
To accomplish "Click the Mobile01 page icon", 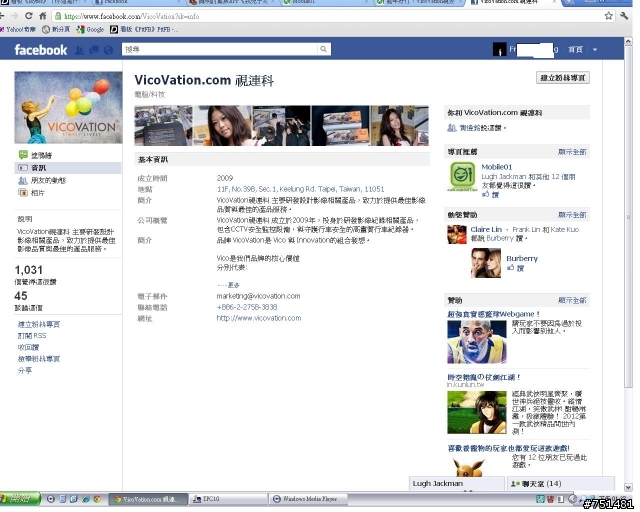I will pos(462,176).
